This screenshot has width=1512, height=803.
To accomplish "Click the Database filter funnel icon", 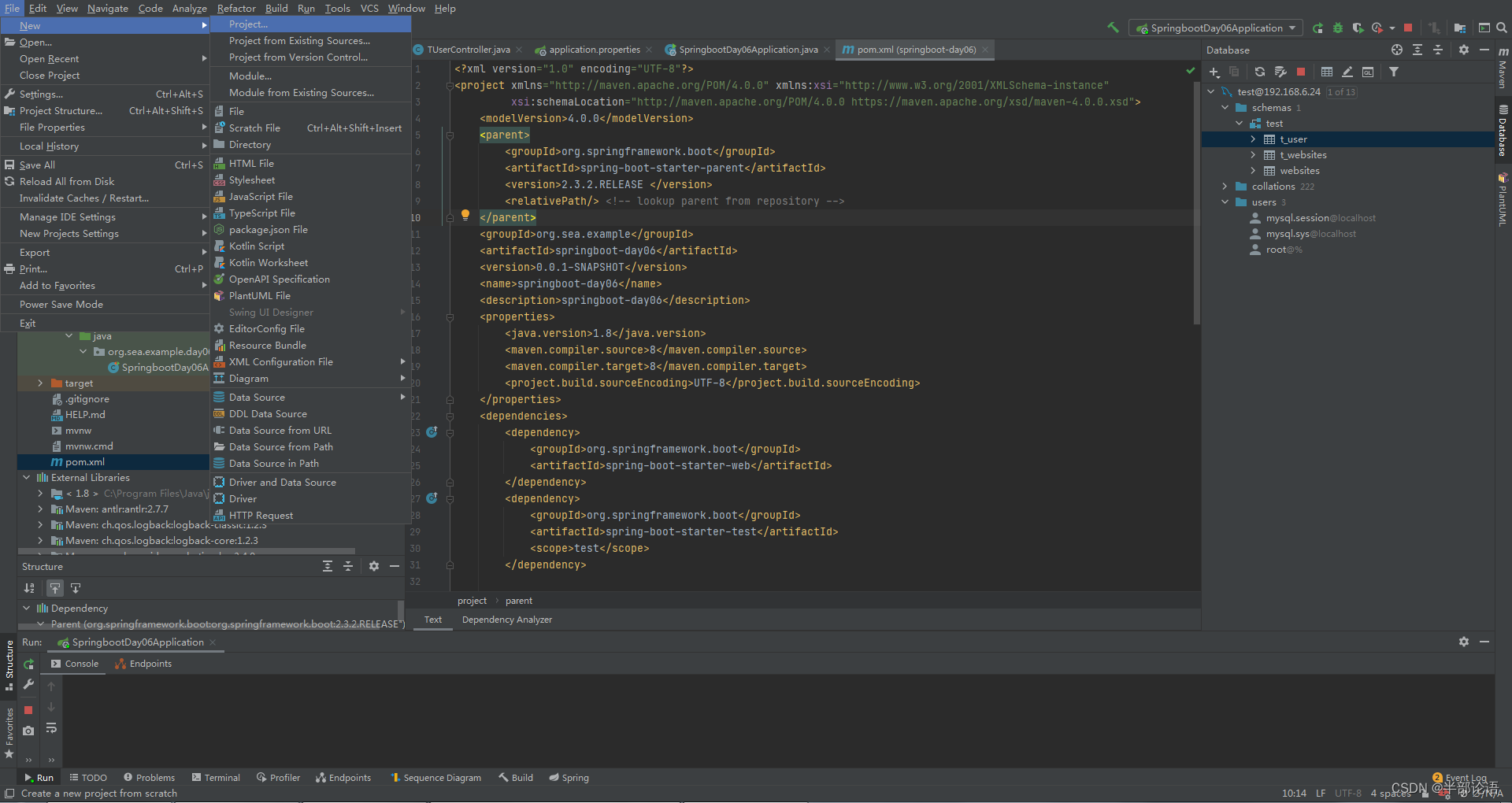I will pyautogui.click(x=1394, y=72).
